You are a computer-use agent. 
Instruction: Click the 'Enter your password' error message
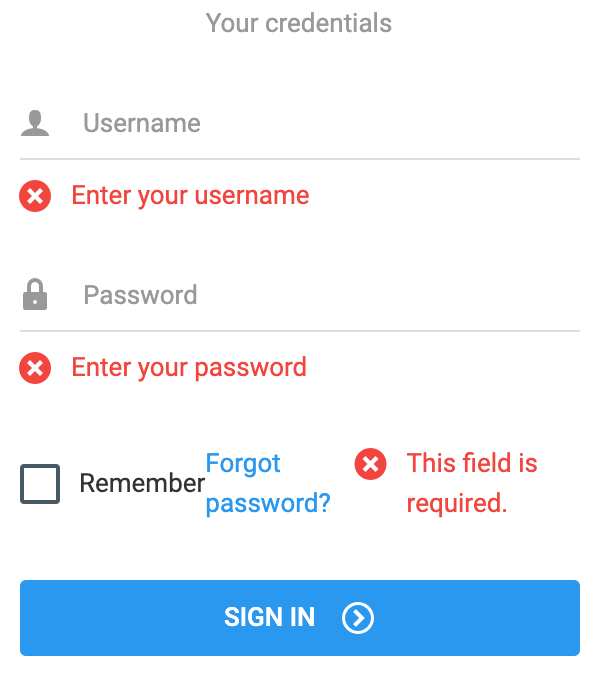point(189,368)
